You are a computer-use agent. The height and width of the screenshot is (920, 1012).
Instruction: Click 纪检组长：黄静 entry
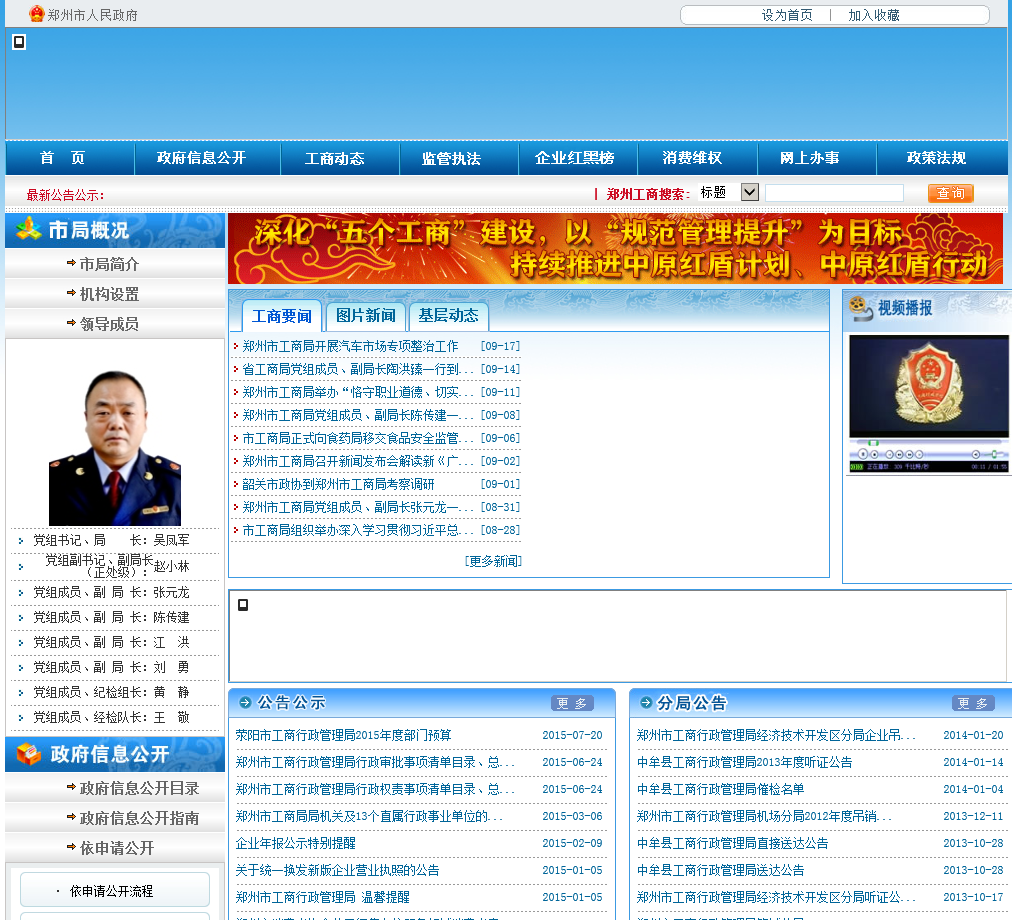click(111, 692)
